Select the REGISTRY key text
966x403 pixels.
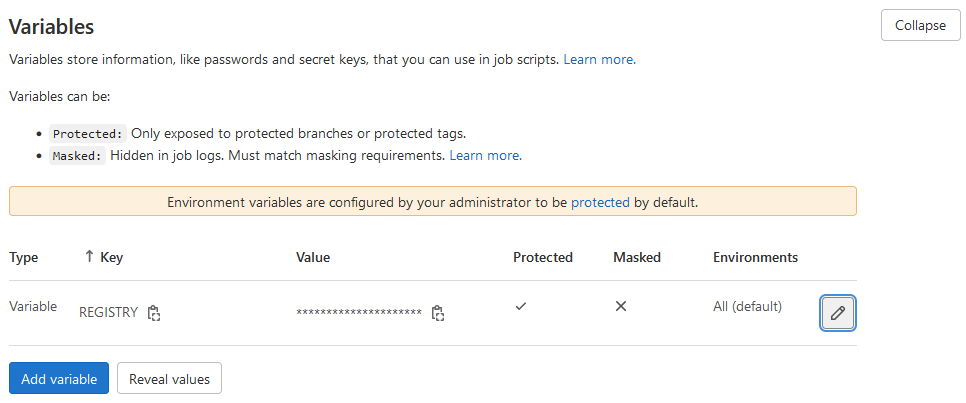[108, 312]
